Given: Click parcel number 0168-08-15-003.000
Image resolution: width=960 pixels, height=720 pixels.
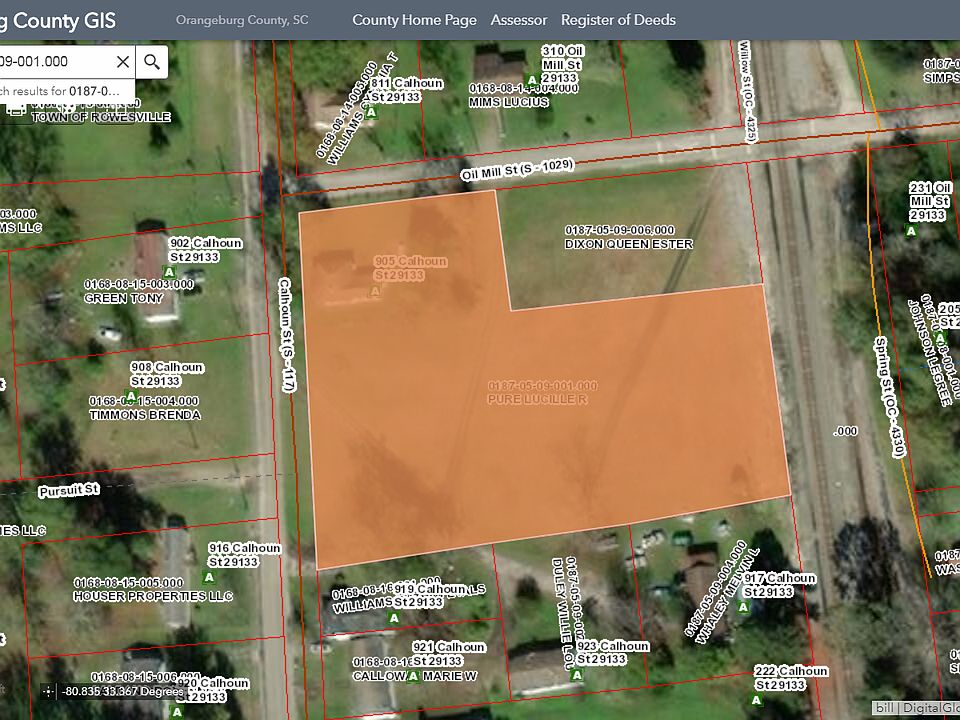Looking at the screenshot, I should 139,284.
